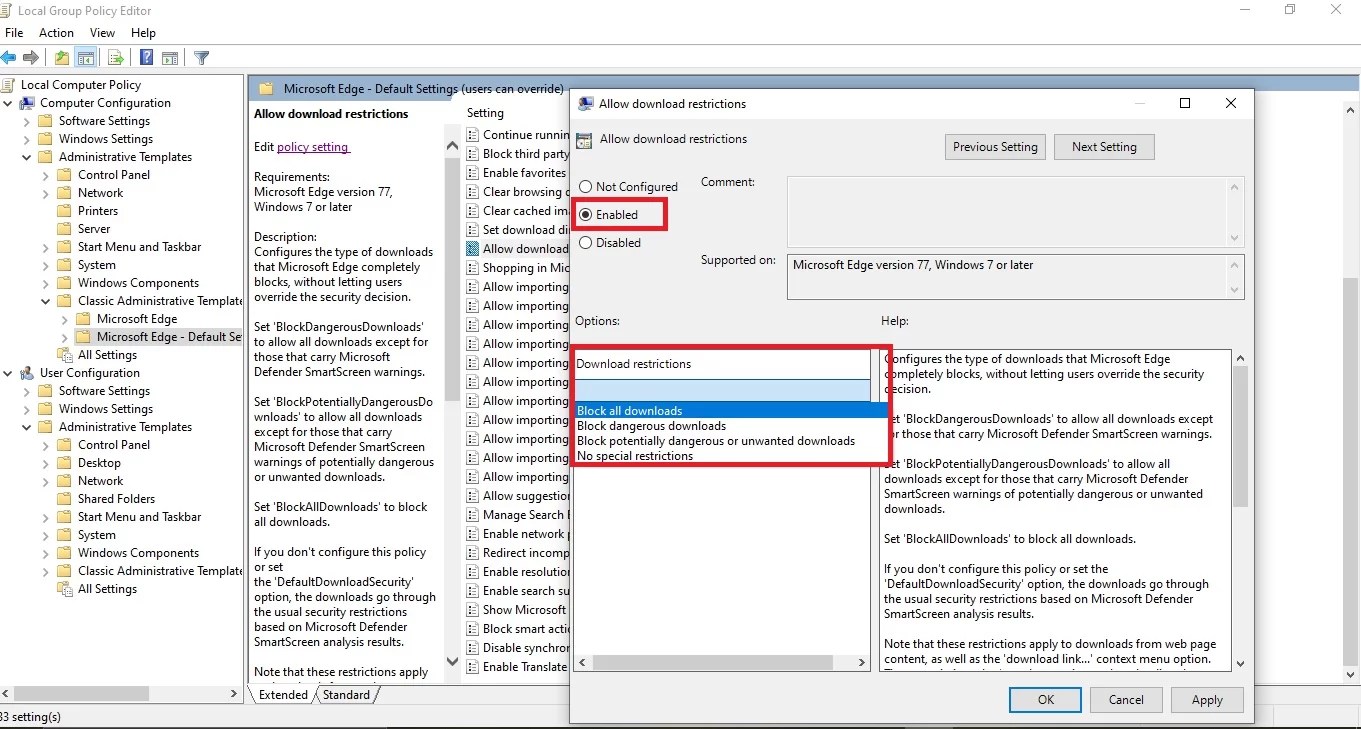Expand Desktop under User Configuration
Viewport: 1361px width, 729px height.
[46, 463]
